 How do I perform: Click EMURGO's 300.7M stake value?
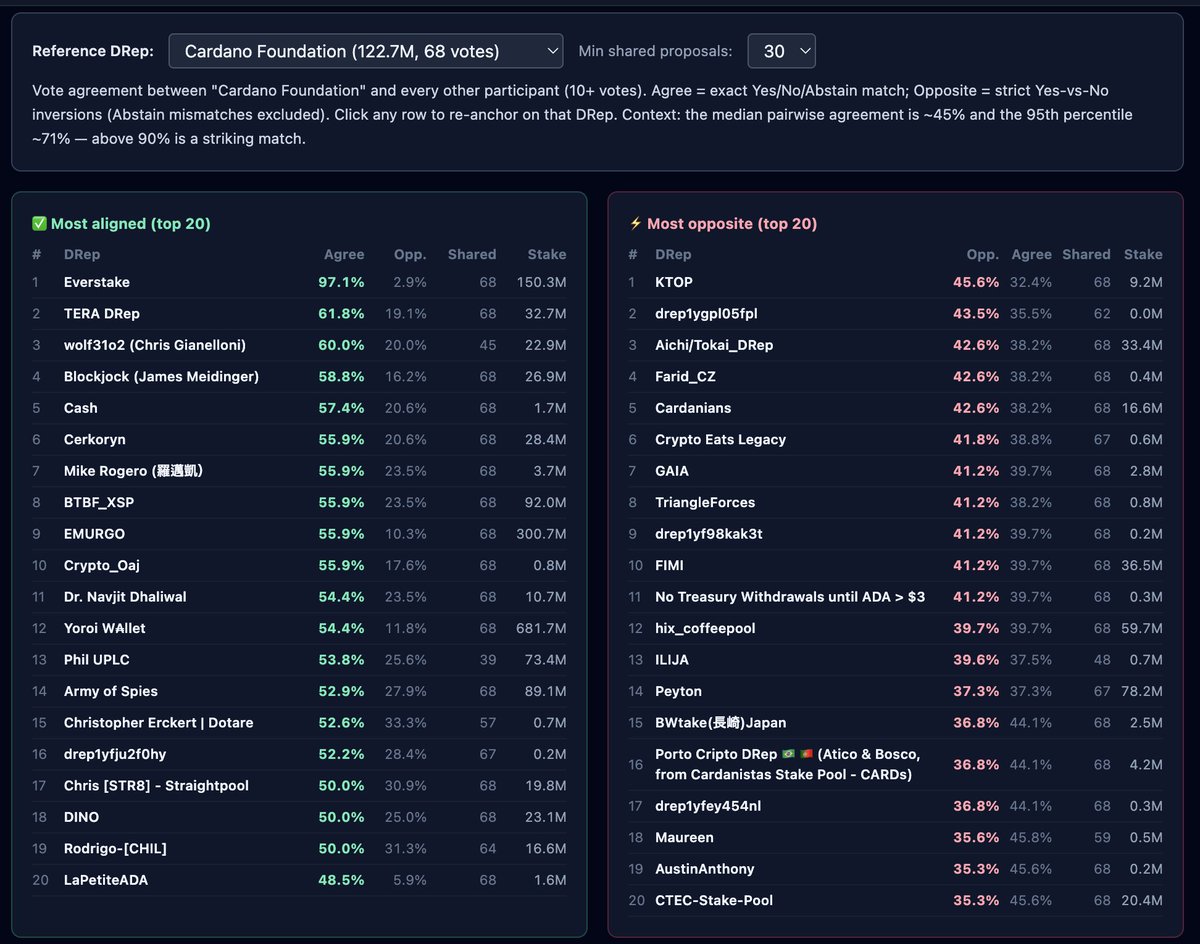[x=541, y=534]
